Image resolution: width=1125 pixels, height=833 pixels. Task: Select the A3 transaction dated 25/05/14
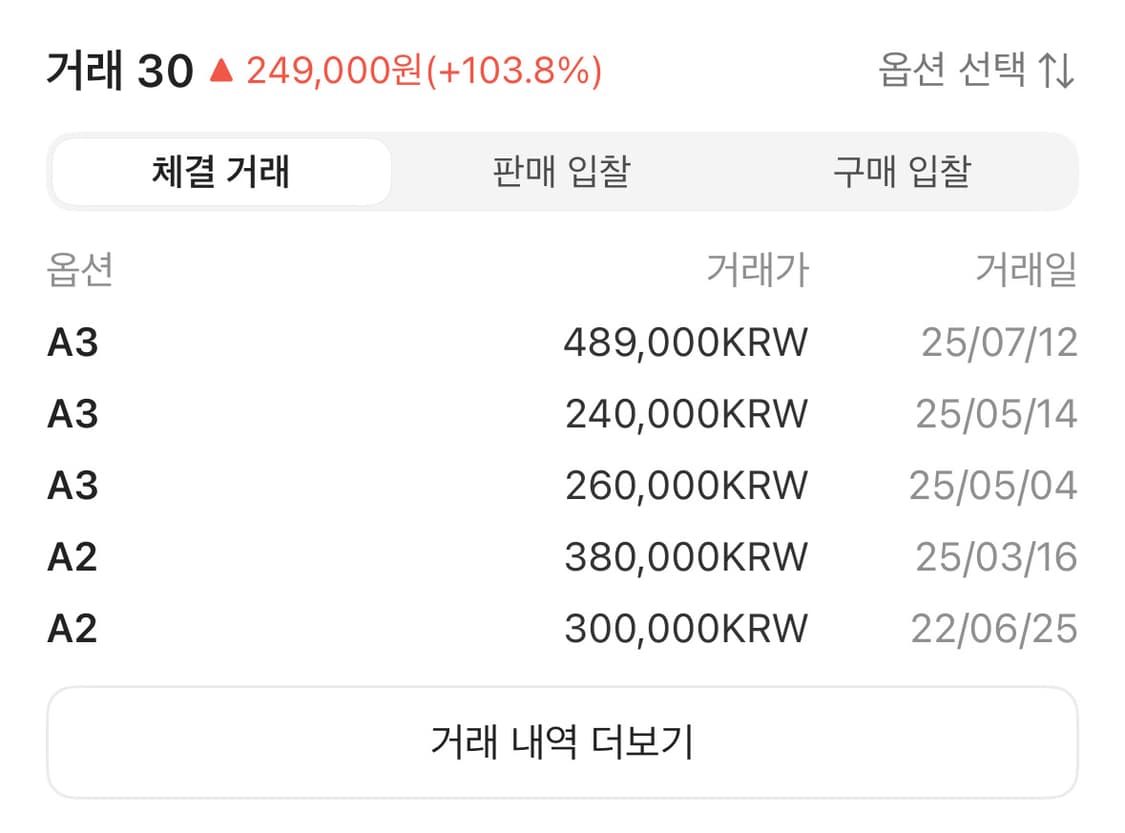pyautogui.click(x=562, y=413)
